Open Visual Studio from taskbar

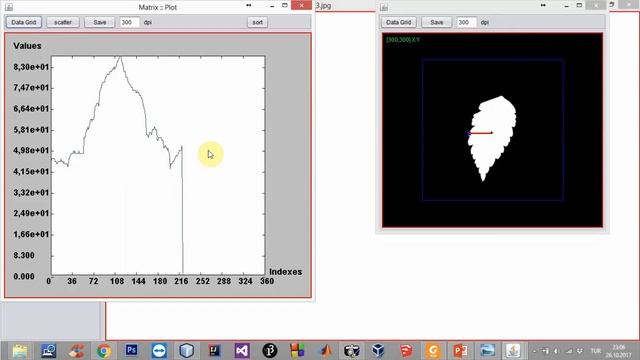[x=242, y=350]
